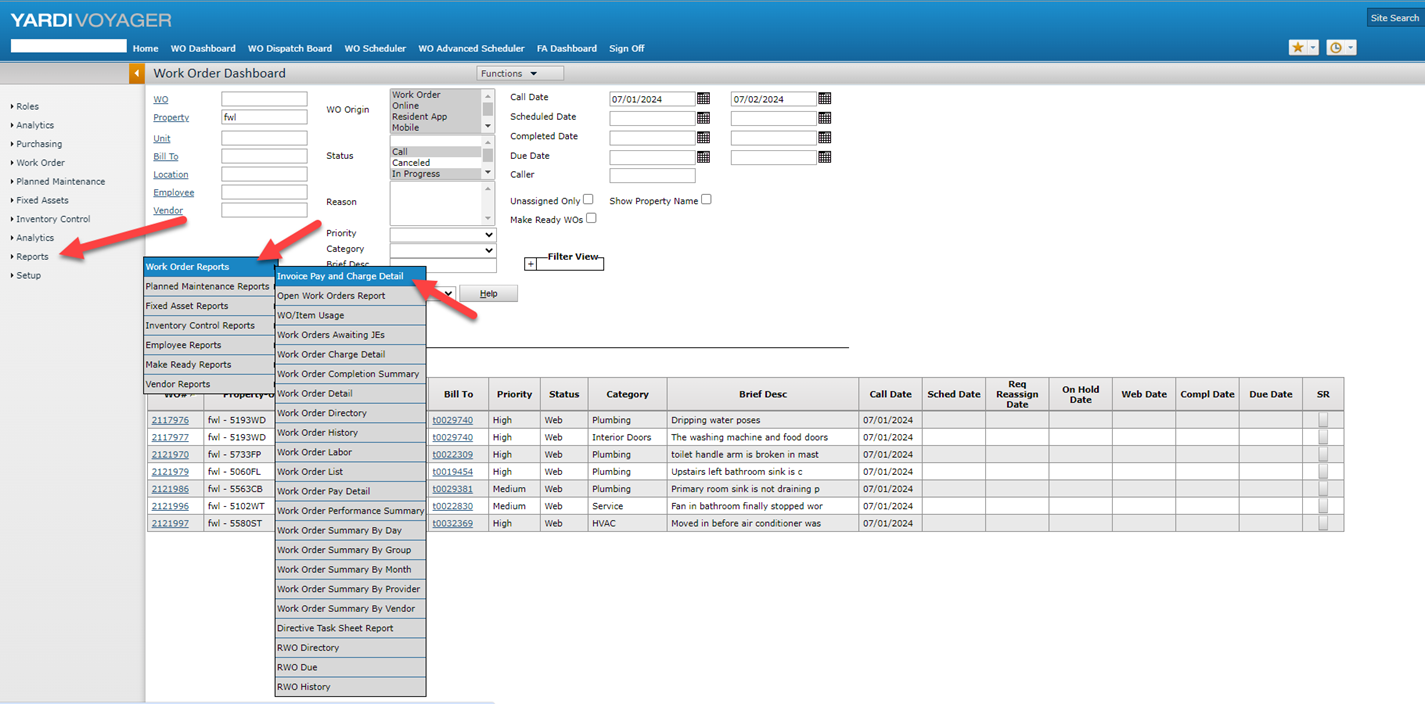Viewport: 1425px width, 704px height.
Task: Collapse the sidebar with the orange arrow
Action: click(137, 73)
